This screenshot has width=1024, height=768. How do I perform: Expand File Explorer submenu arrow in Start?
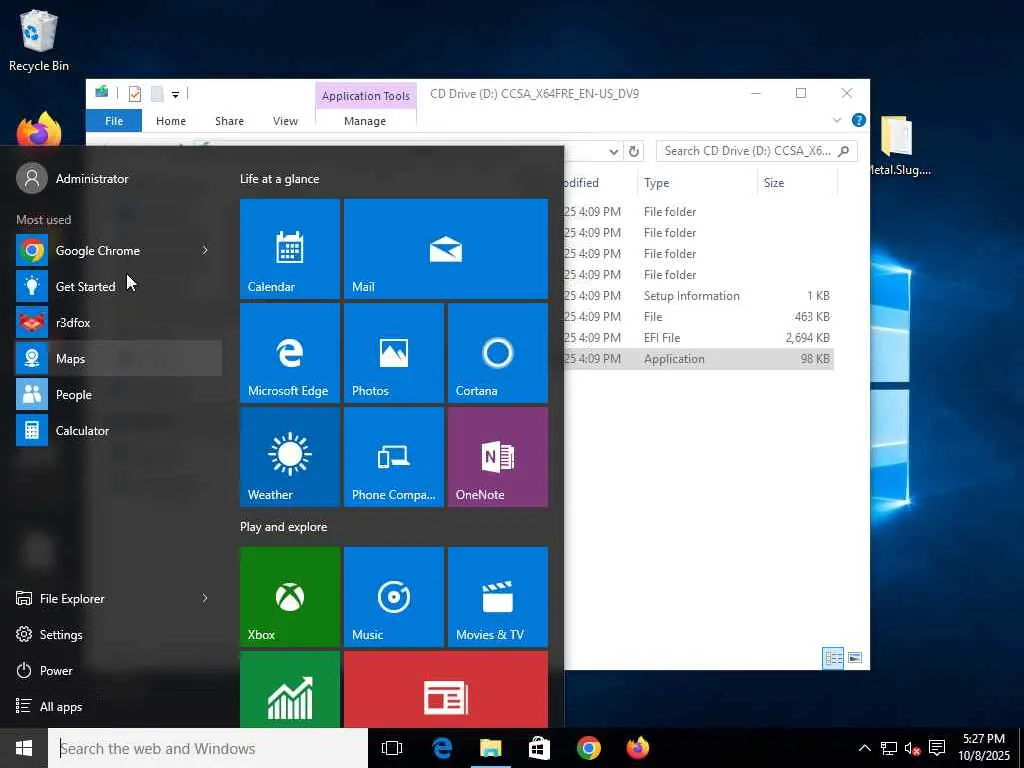coord(205,598)
